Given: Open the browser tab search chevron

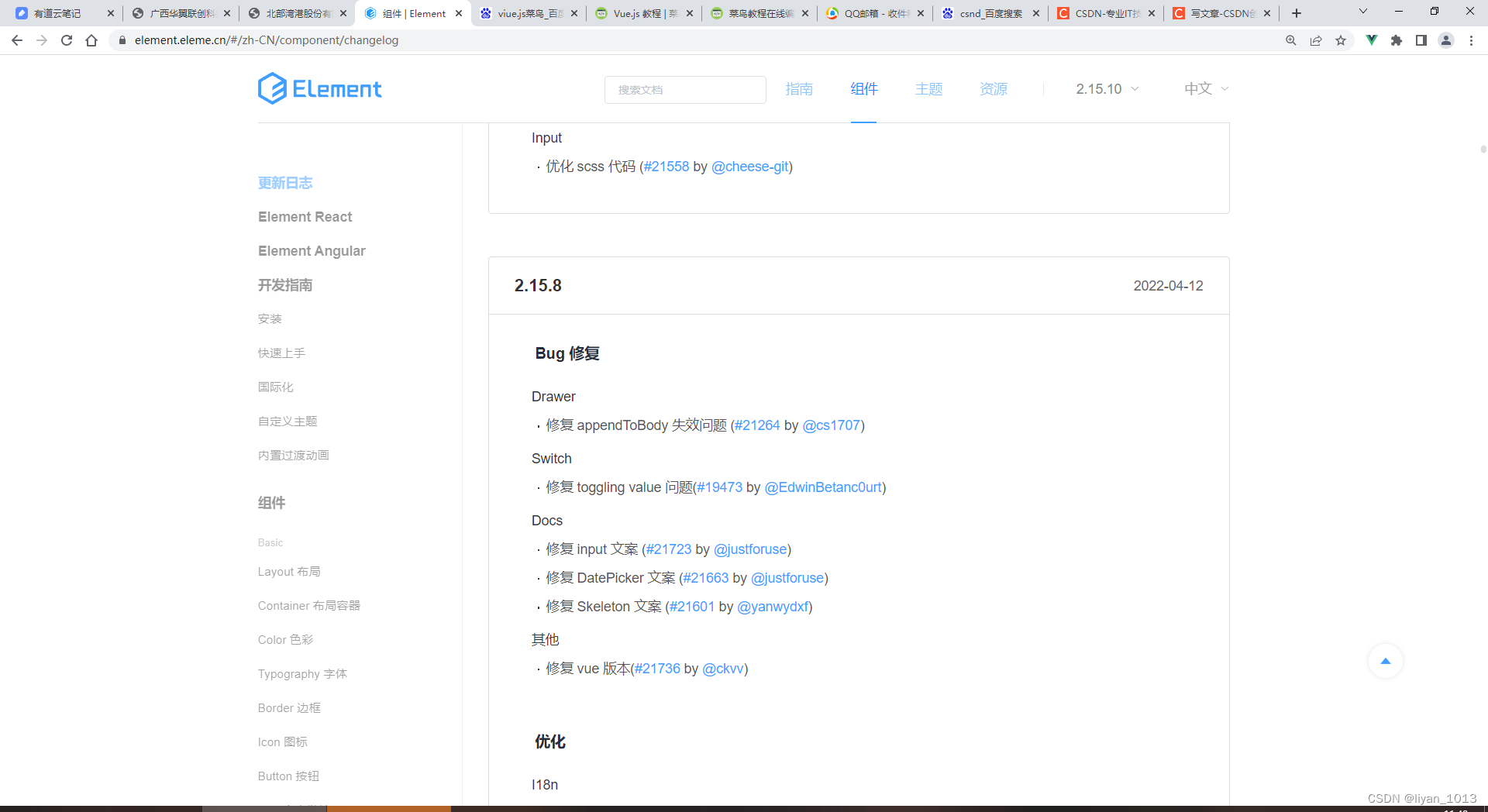Looking at the screenshot, I should 1362,12.
